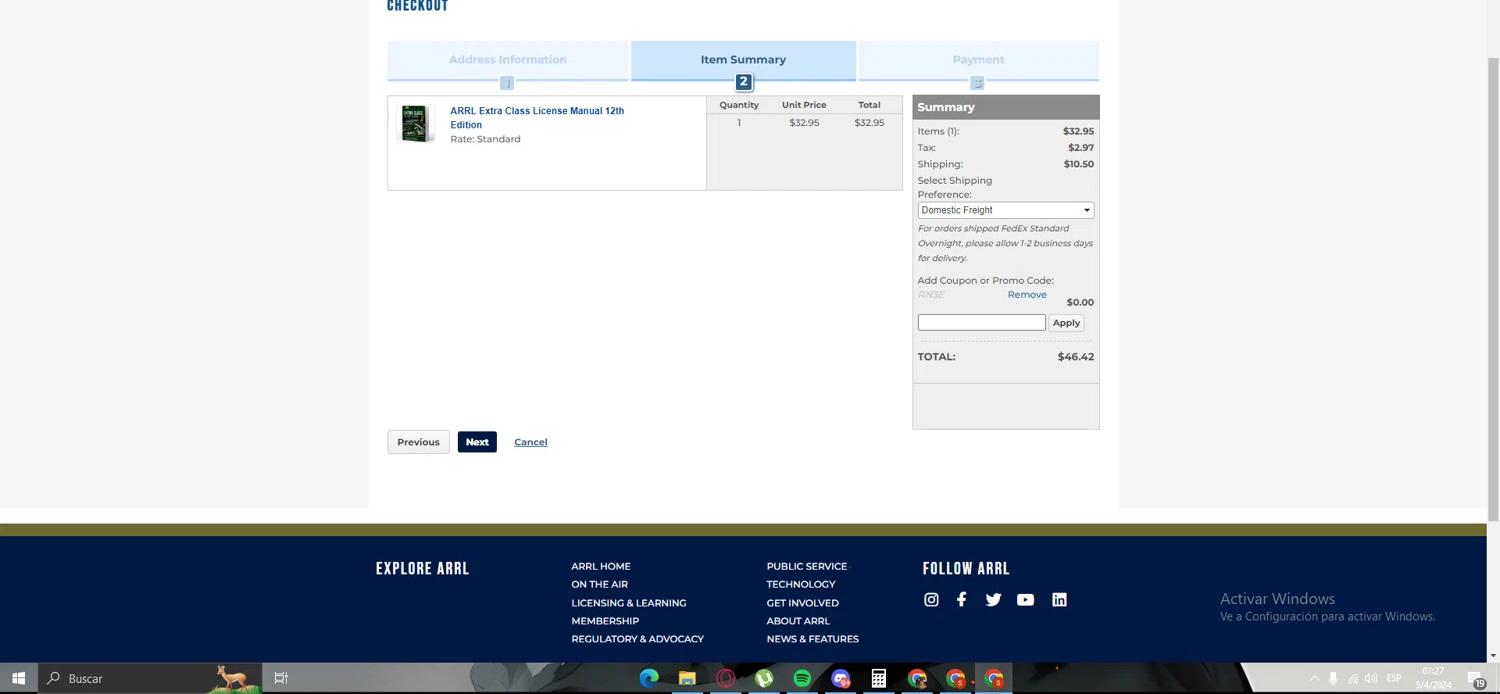Viewport: 1500px width, 694px height.
Task: Show hidden system tray icons
Action: [x=1314, y=678]
